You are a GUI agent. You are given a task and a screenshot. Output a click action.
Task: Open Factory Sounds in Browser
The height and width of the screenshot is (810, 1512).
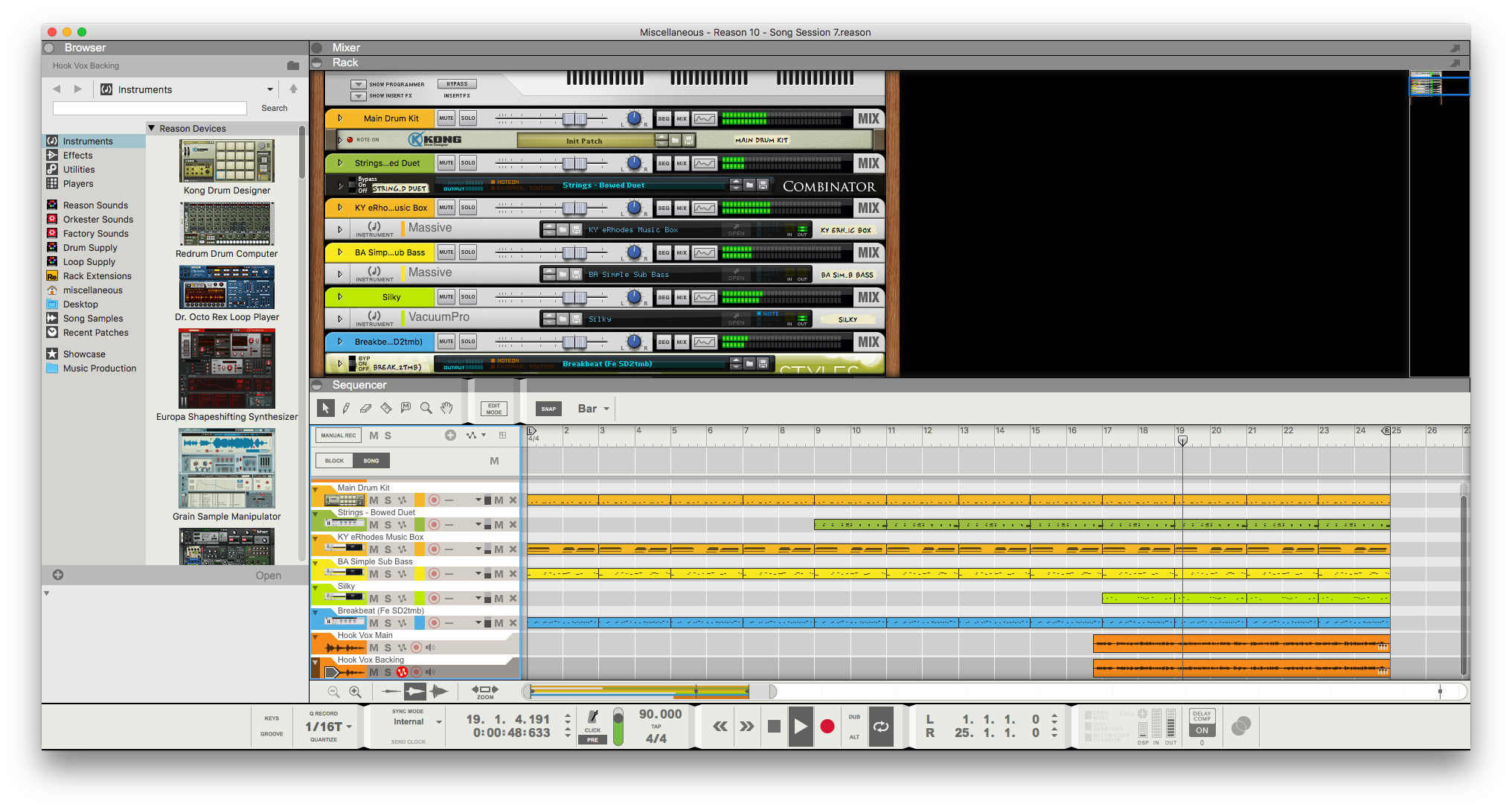pos(95,234)
